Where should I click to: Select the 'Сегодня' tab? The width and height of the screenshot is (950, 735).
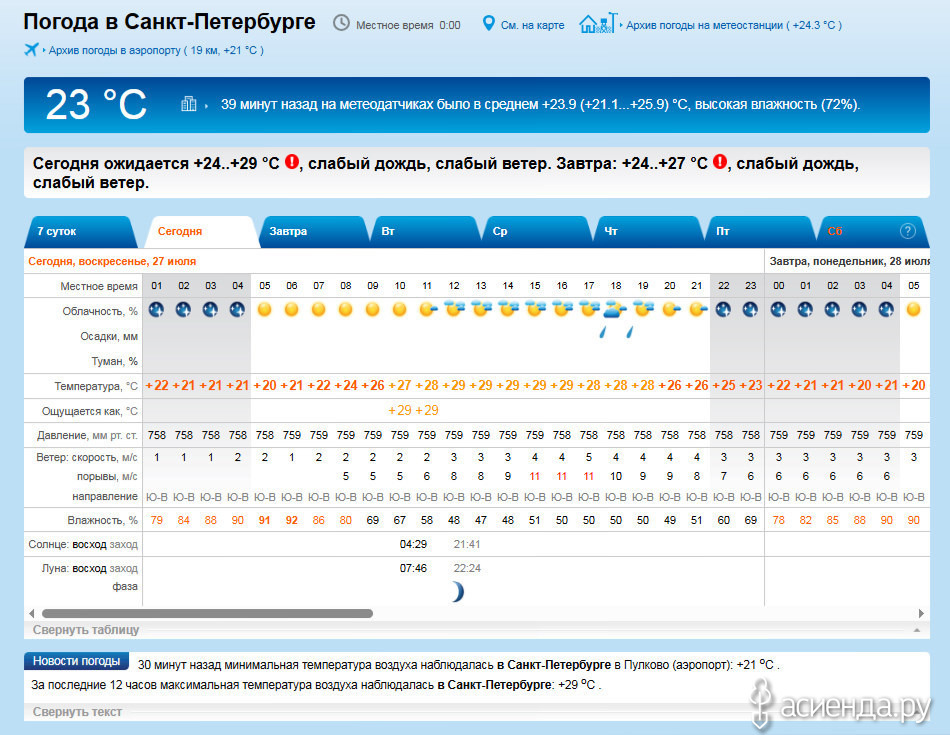pos(202,231)
